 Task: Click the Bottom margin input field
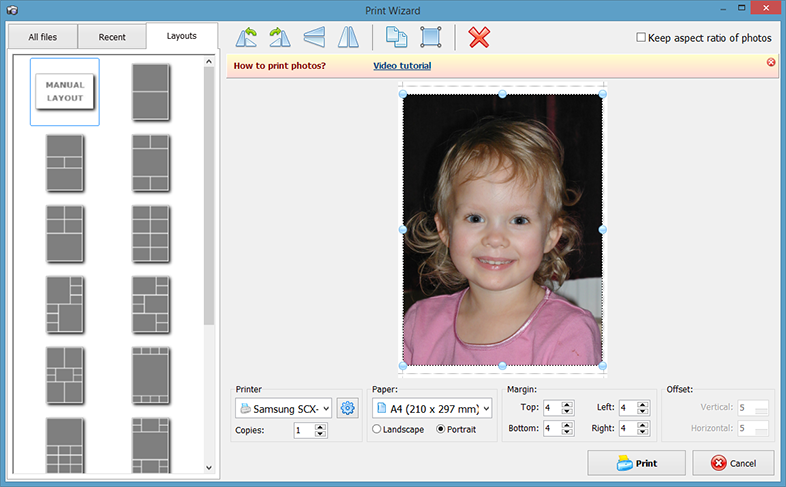pyautogui.click(x=552, y=428)
